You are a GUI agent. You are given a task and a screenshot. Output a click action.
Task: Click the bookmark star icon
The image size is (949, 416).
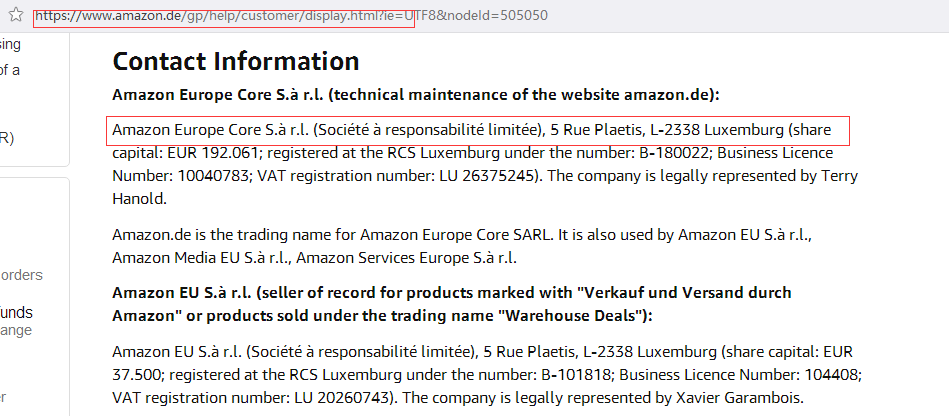click(x=16, y=17)
